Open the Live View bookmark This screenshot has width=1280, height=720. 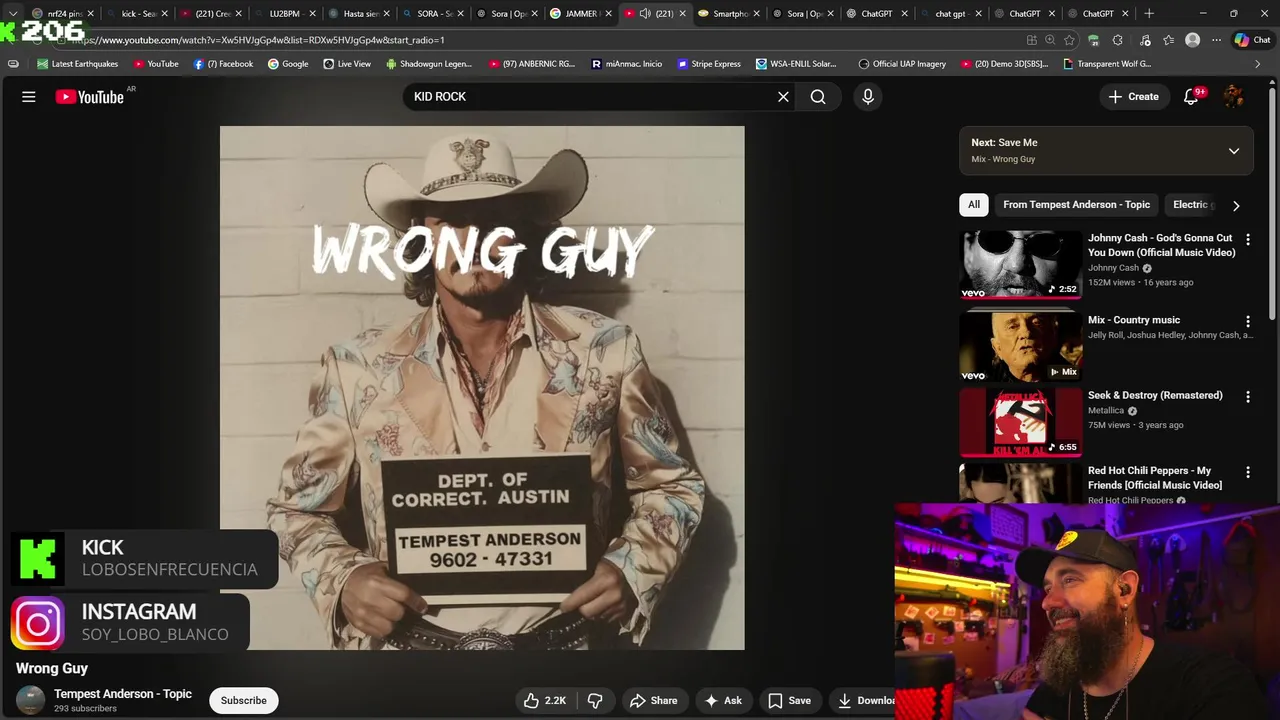click(x=347, y=64)
